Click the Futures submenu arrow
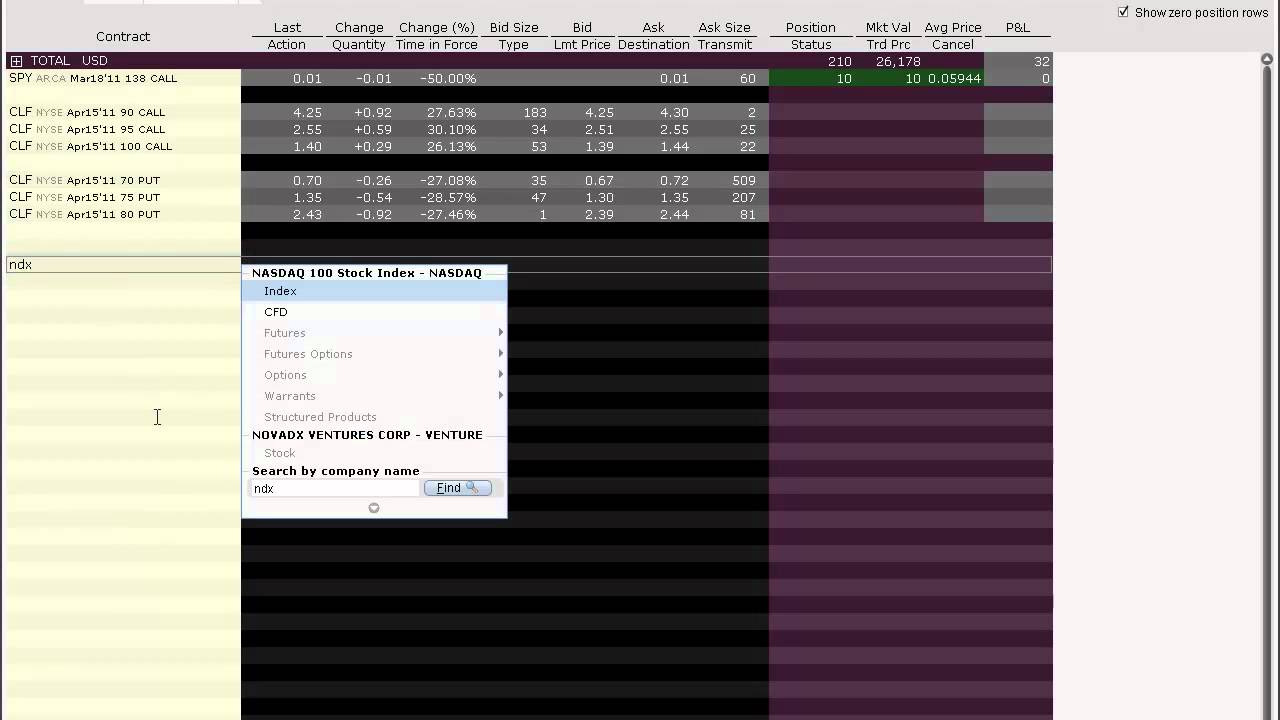Image resolution: width=1280 pixels, height=720 pixels. pos(500,333)
